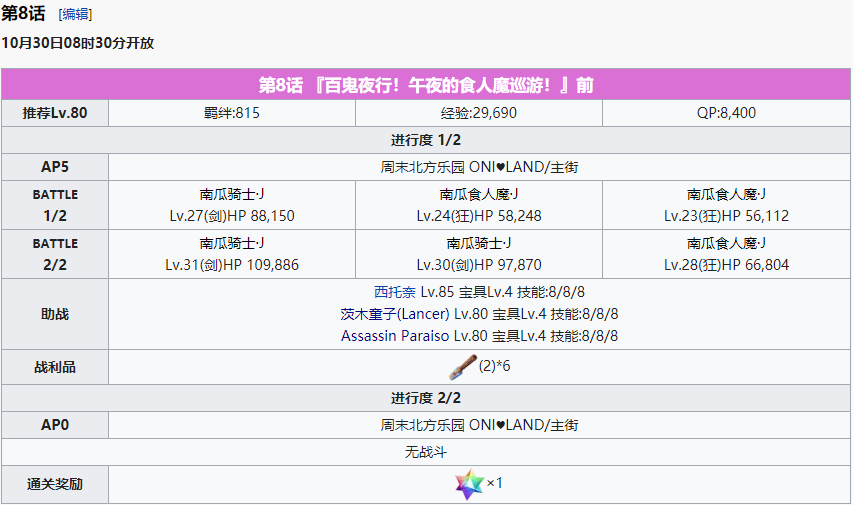Click the ONI♥LAND/主街 location in the AP0 row

click(x=479, y=425)
